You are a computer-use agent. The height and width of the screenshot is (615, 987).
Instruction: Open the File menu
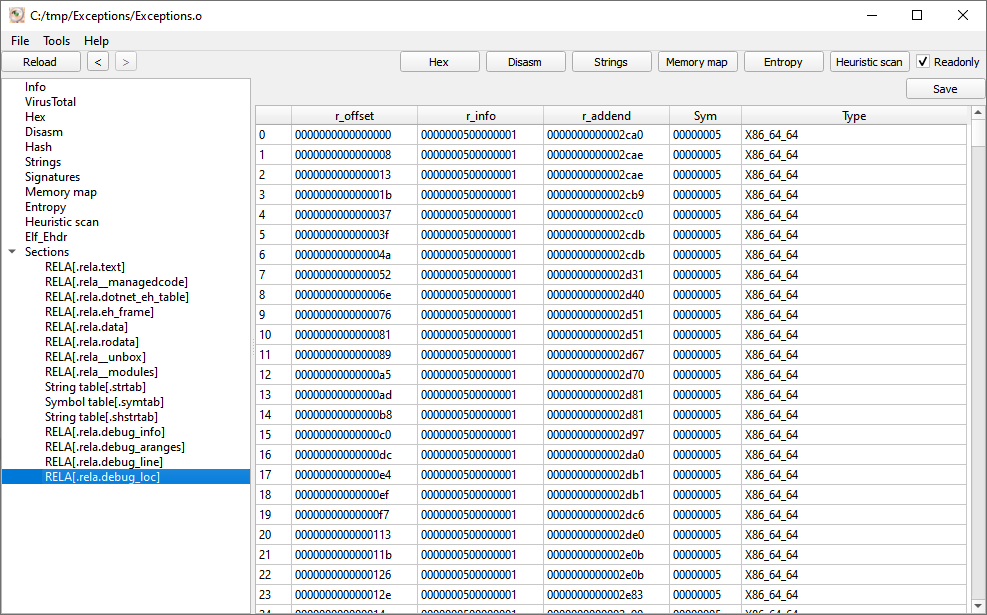[19, 41]
